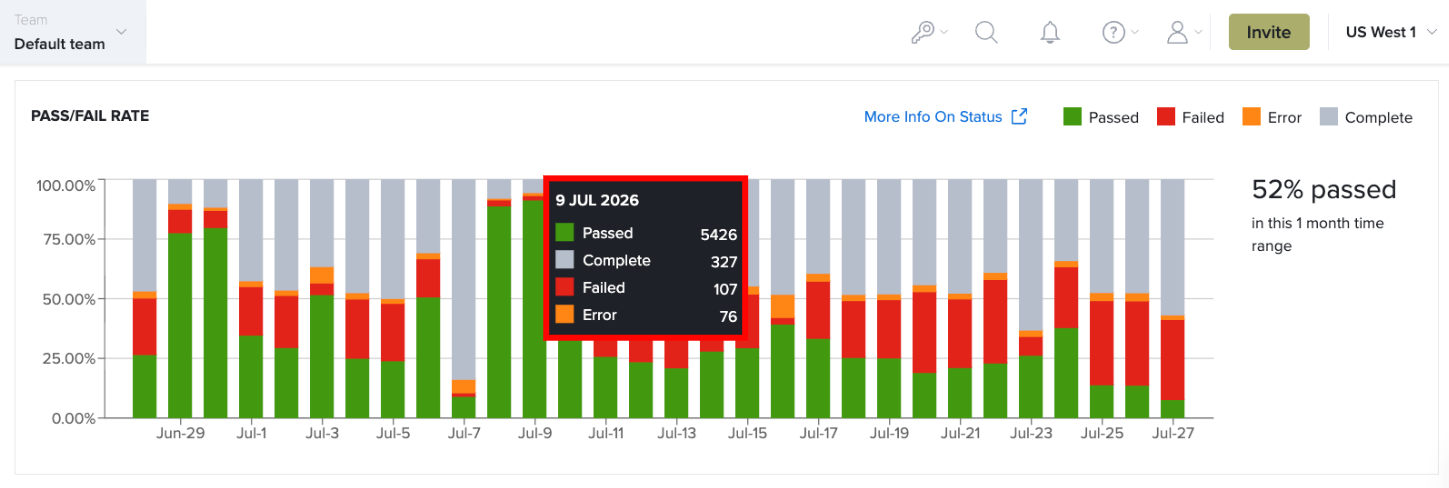Open the access key icon menu
The image size is (1449, 488).
(x=929, y=32)
